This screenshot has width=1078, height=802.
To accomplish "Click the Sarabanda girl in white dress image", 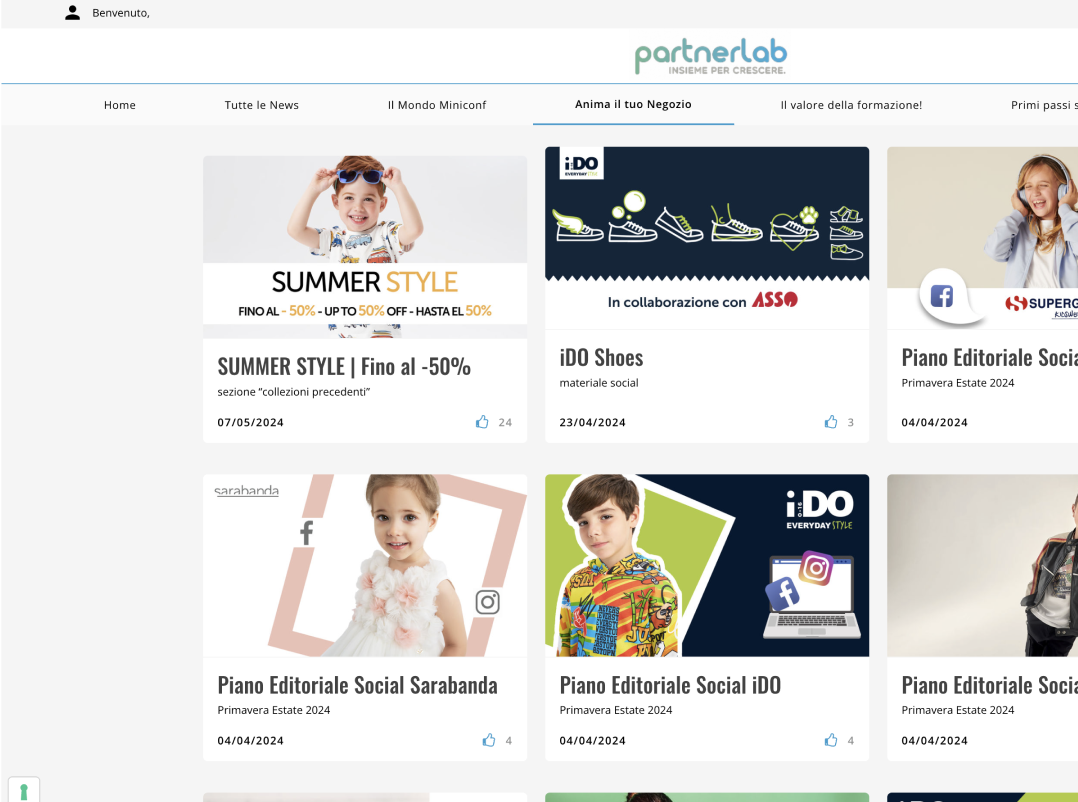I will [x=365, y=566].
